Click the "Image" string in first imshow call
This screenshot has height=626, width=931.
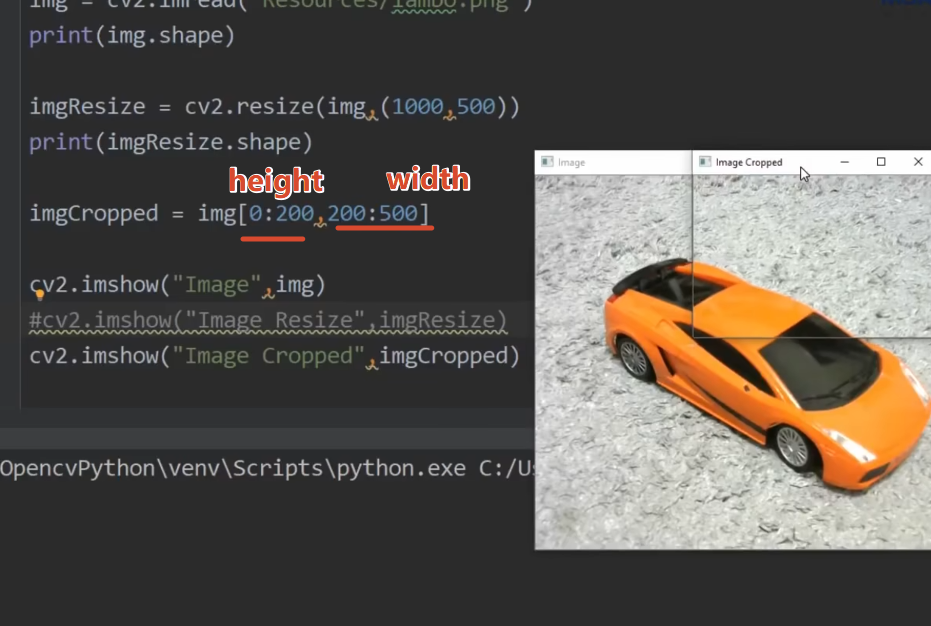217,285
